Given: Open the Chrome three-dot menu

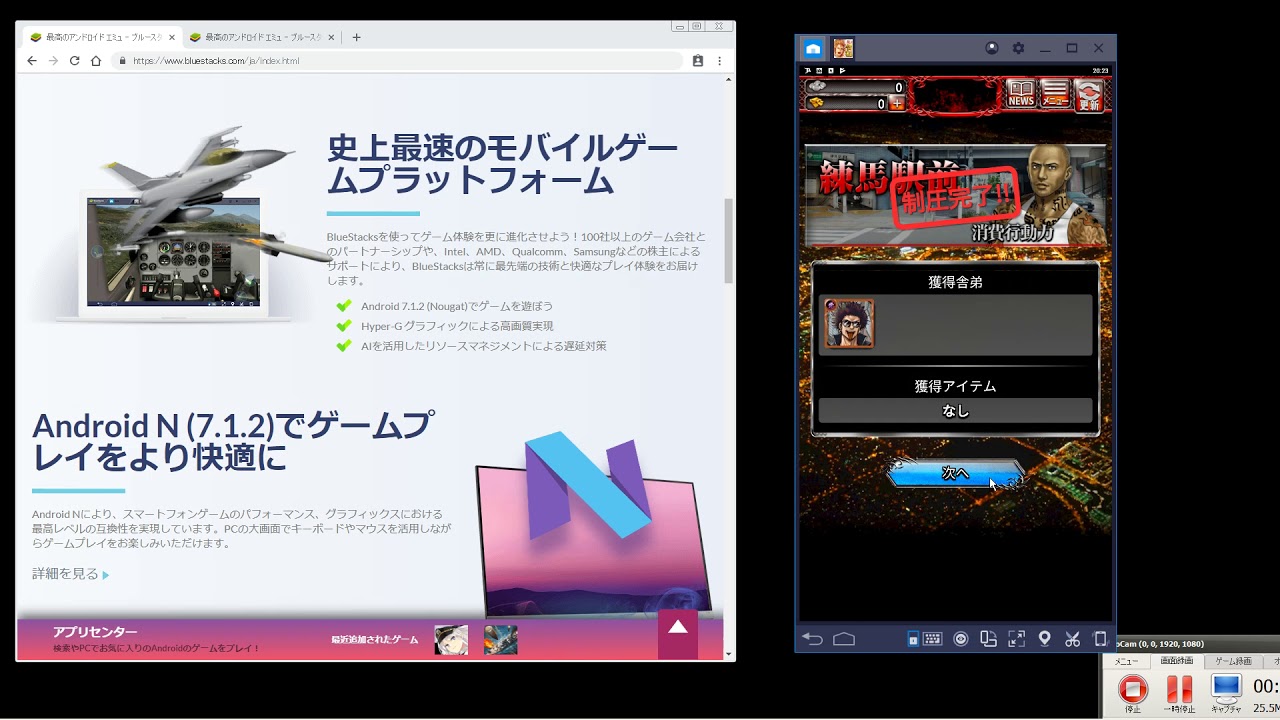Looking at the screenshot, I should pos(719,61).
